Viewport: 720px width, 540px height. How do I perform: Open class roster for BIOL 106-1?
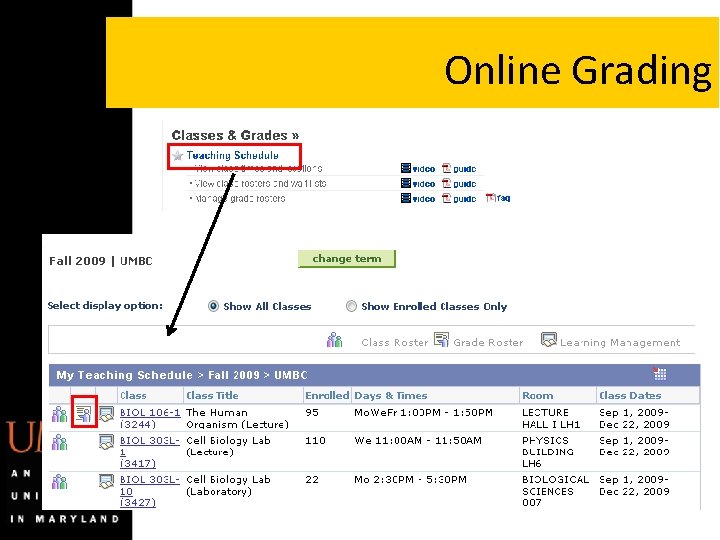[59, 414]
